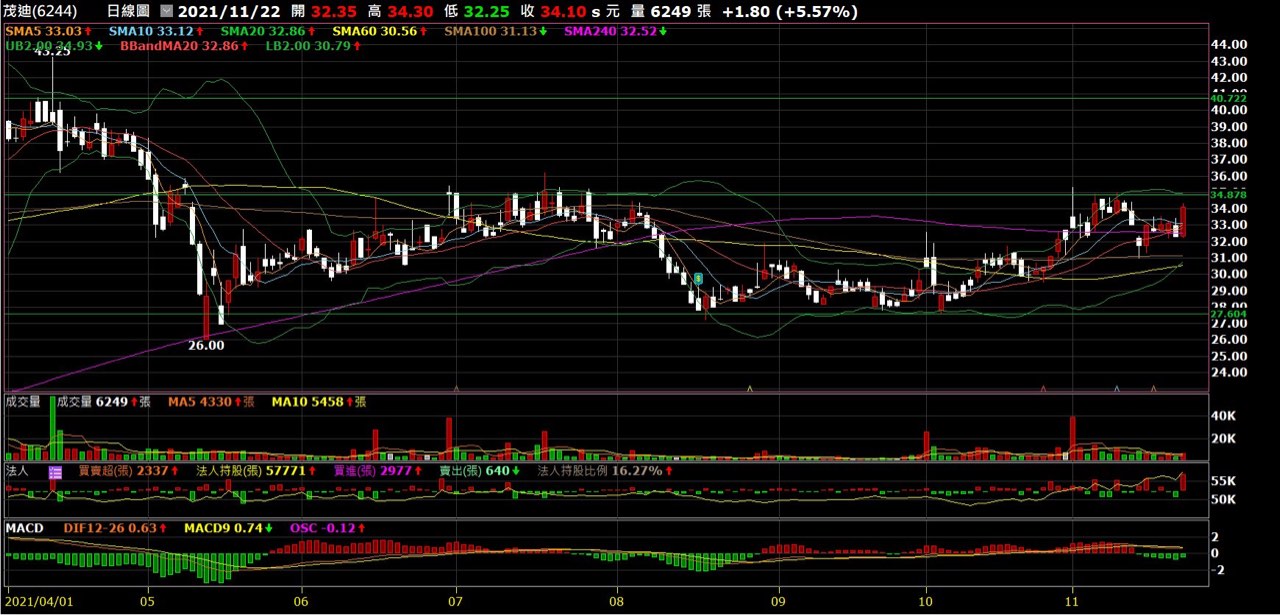The image size is (1280, 615).
Task: Open the date dropdown beside 日線圖
Action: click(x=166, y=12)
